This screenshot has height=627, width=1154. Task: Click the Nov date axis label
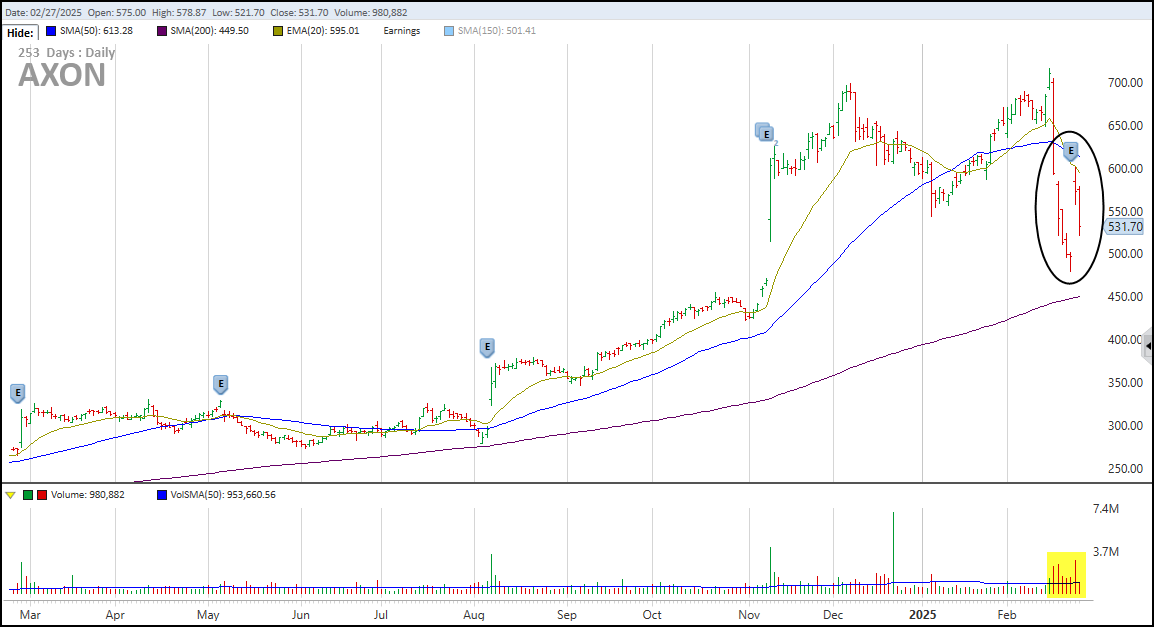tap(749, 614)
